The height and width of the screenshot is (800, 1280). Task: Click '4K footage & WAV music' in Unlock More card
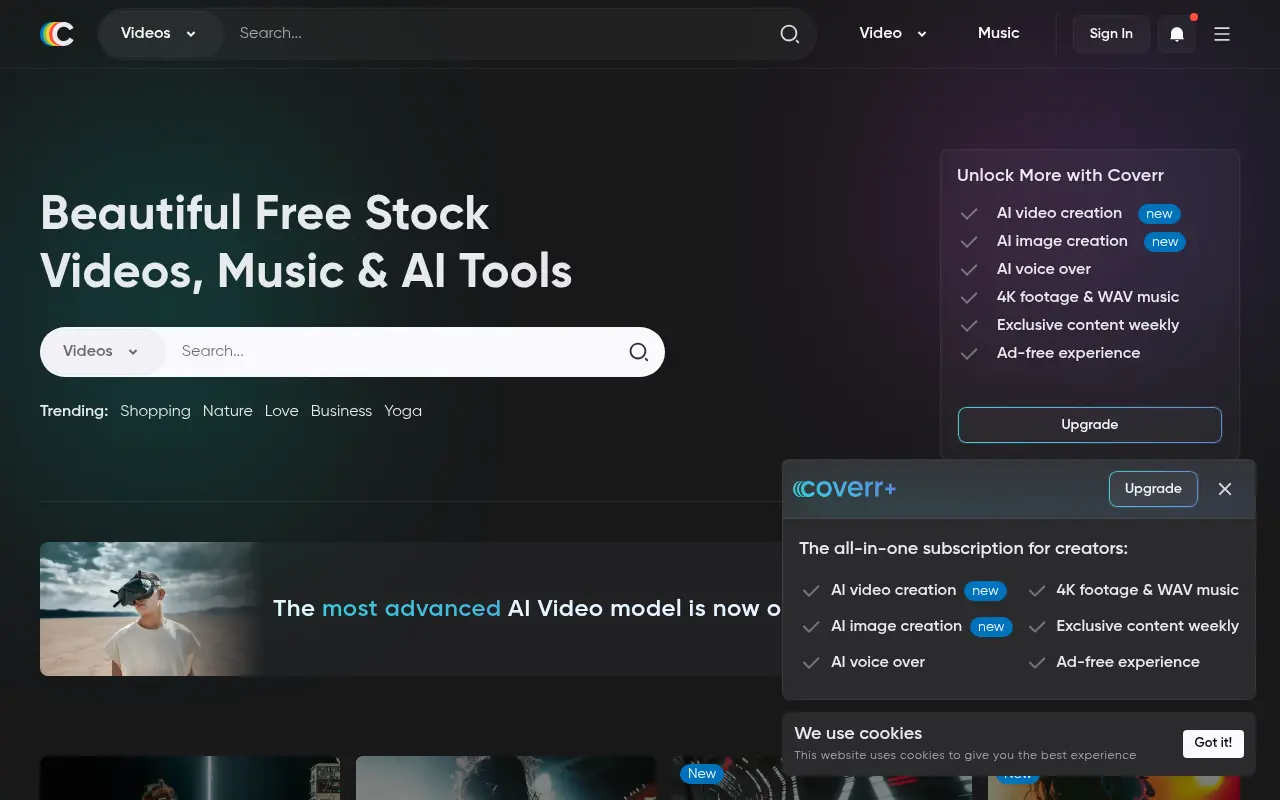[1088, 297]
